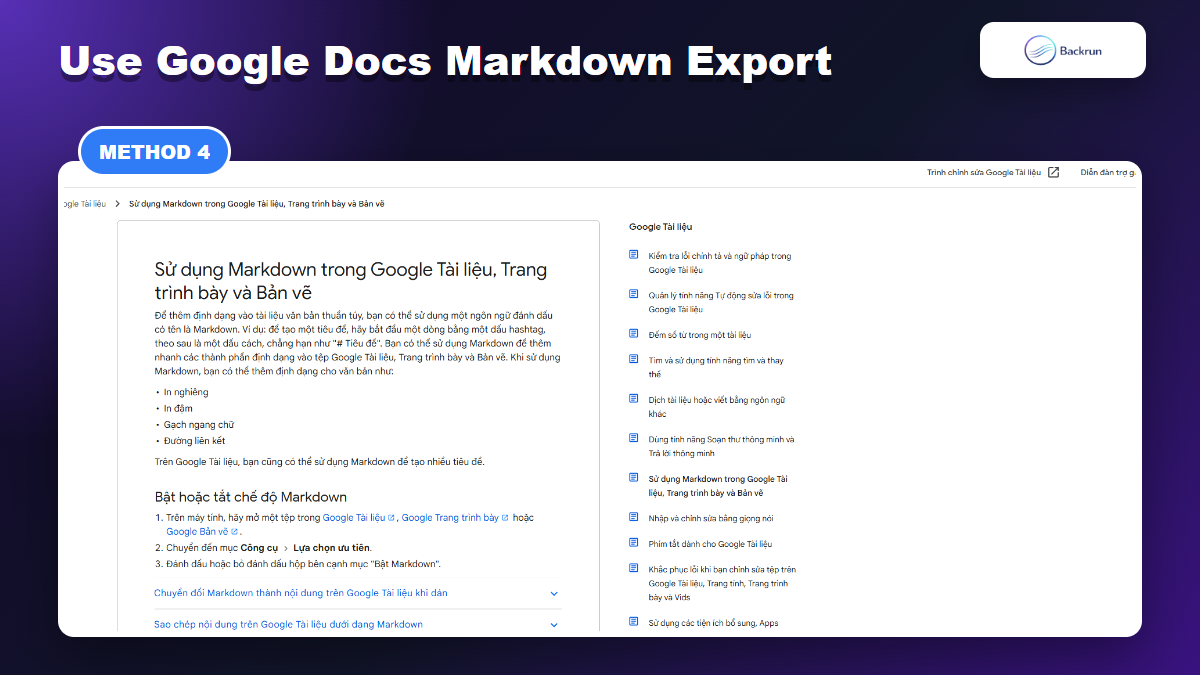Open sidebar article 'Sử dụng các tiện ích bổ sung, Apps'
The width and height of the screenshot is (1200, 675).
pos(713,623)
